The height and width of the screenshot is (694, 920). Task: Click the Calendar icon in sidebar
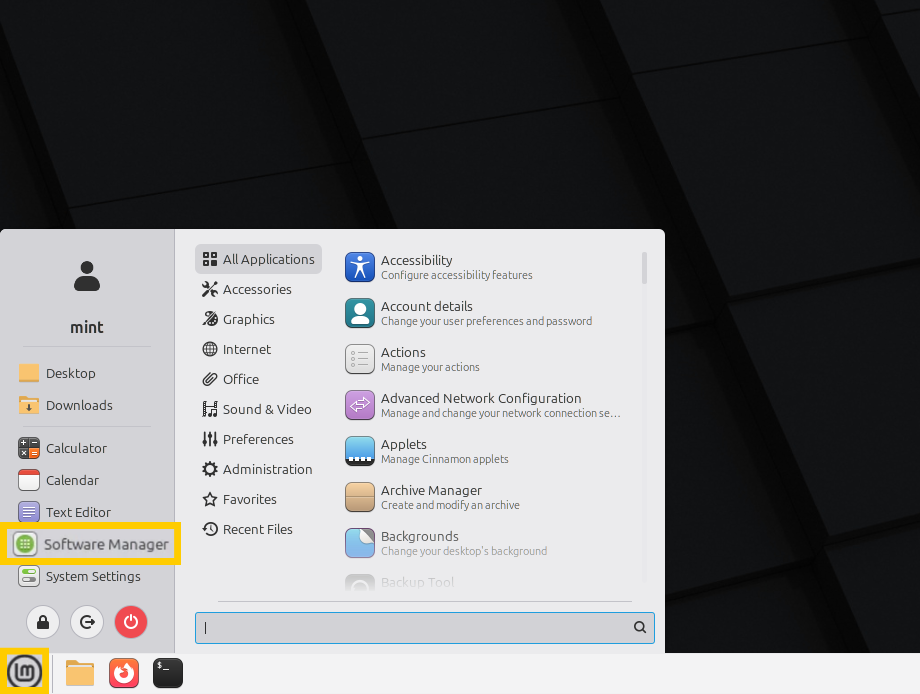point(29,480)
